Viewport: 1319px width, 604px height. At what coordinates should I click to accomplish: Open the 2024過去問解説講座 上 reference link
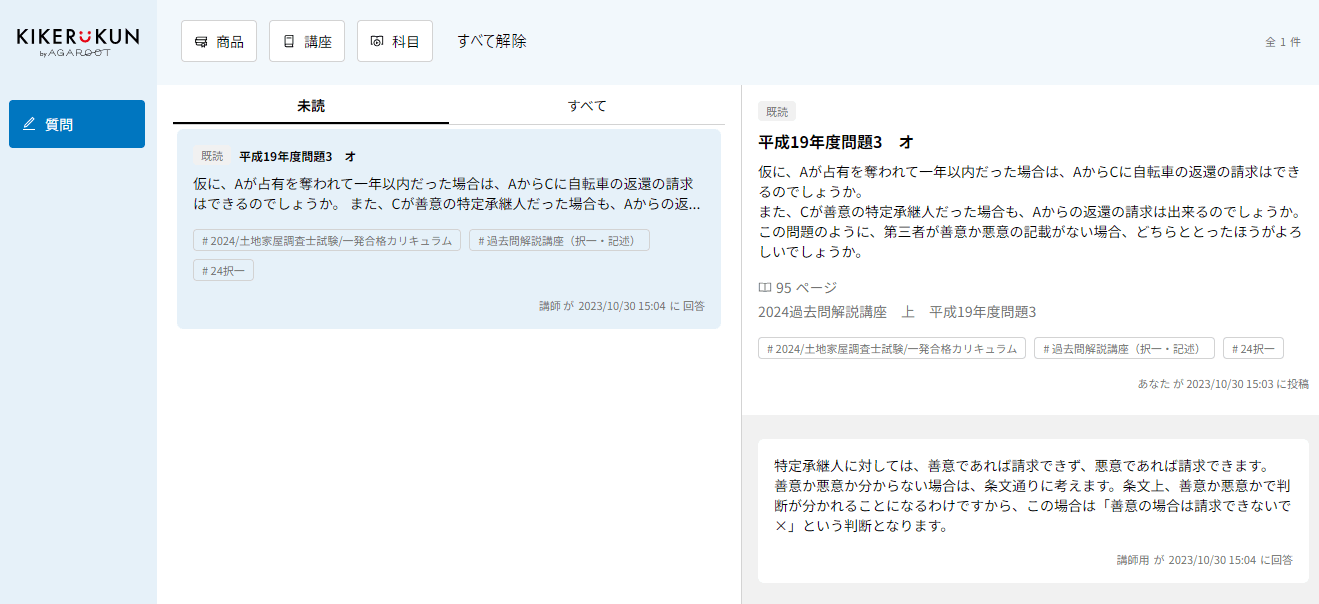(x=897, y=312)
